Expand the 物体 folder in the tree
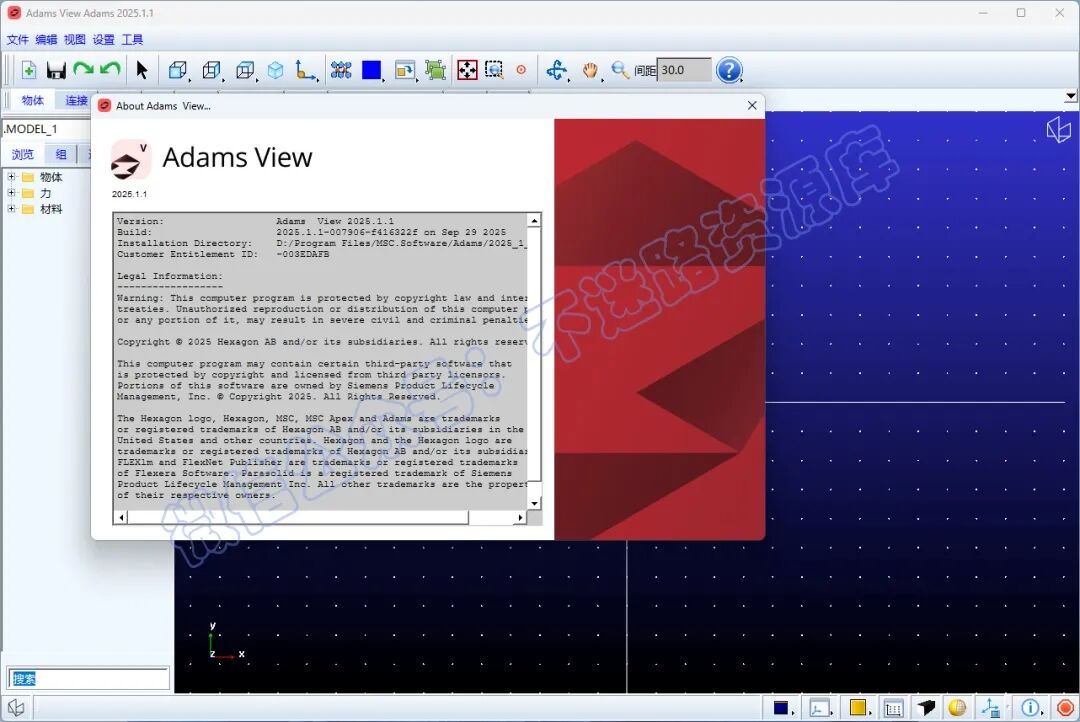 (11, 177)
